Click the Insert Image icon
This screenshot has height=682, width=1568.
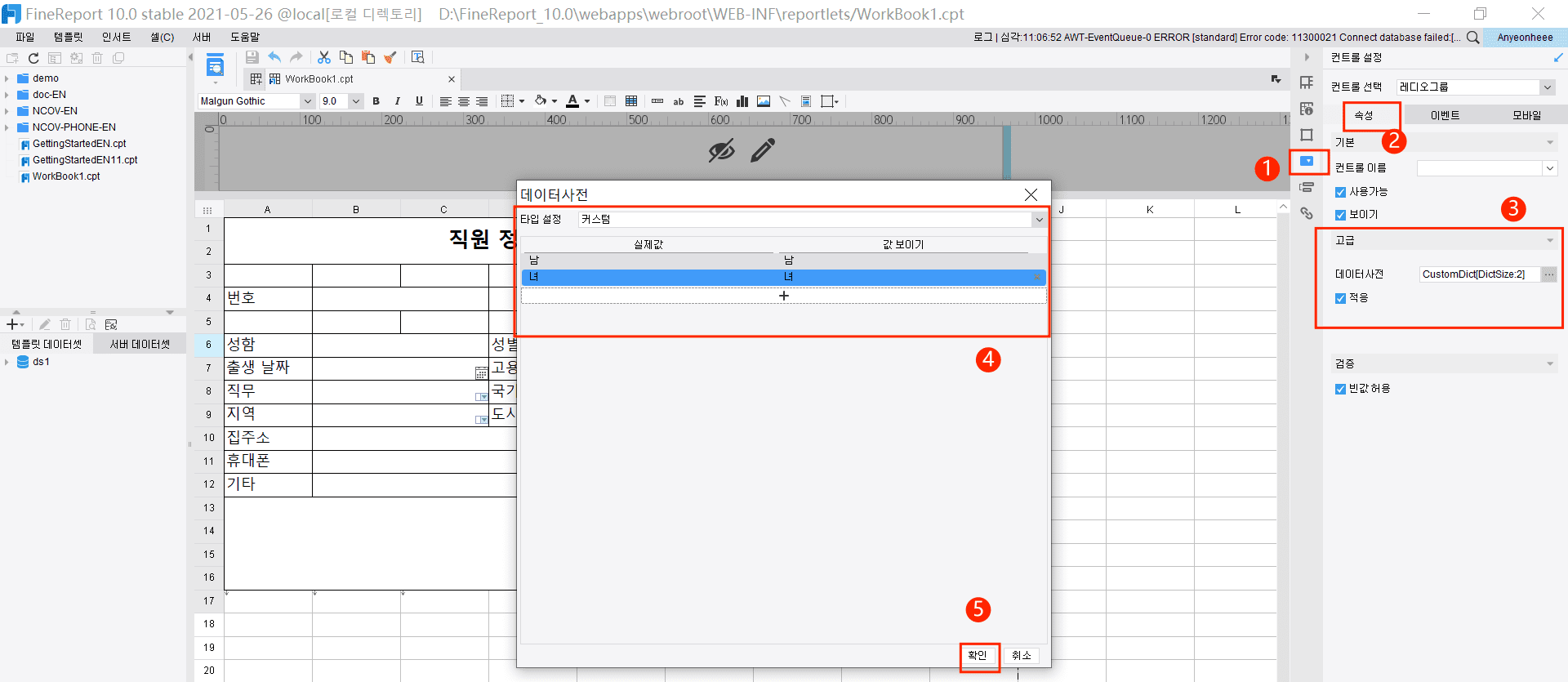tap(764, 101)
